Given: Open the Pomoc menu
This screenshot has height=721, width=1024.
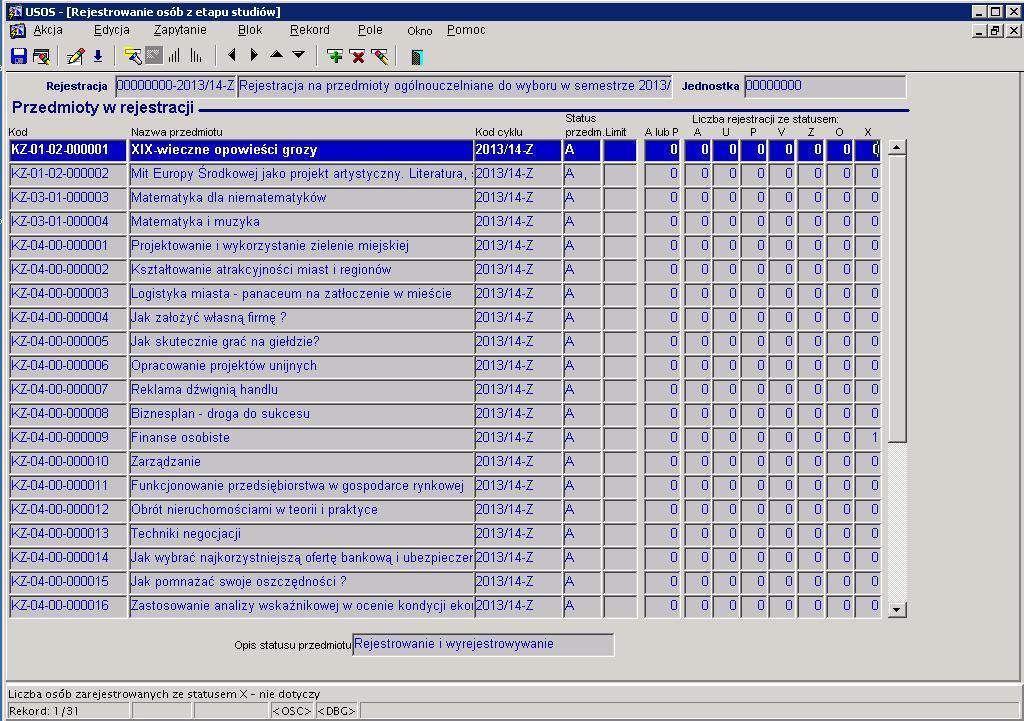Looking at the screenshot, I should click(466, 30).
